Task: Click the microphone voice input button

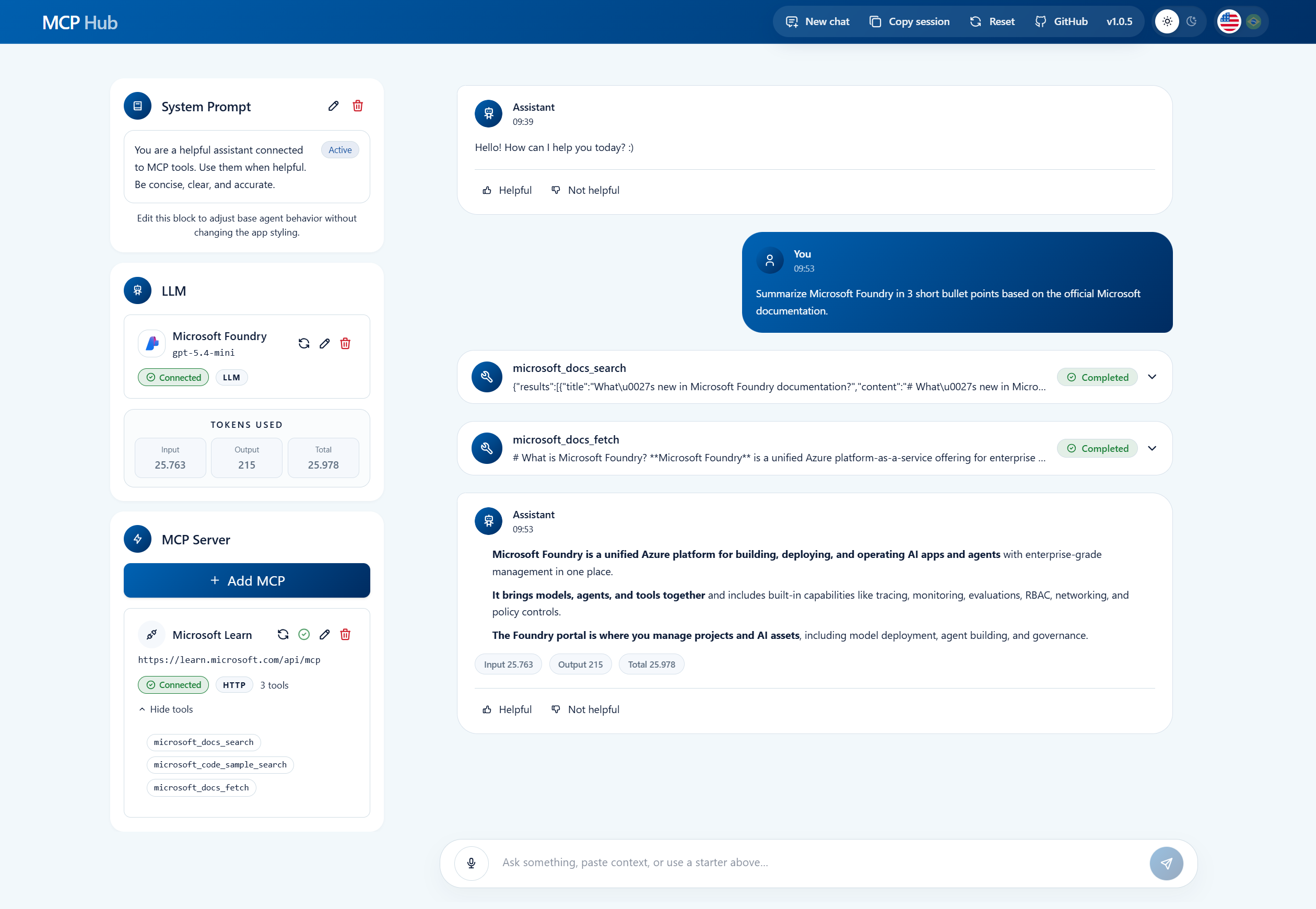Action: (471, 863)
